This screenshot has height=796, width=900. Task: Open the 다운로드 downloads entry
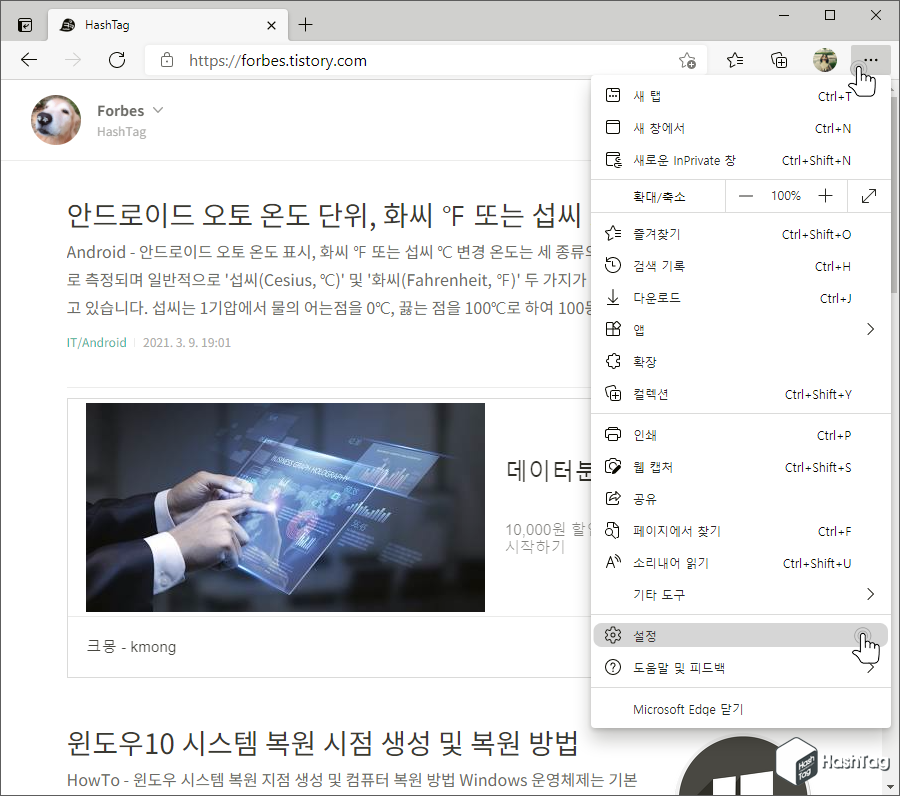pos(660,297)
